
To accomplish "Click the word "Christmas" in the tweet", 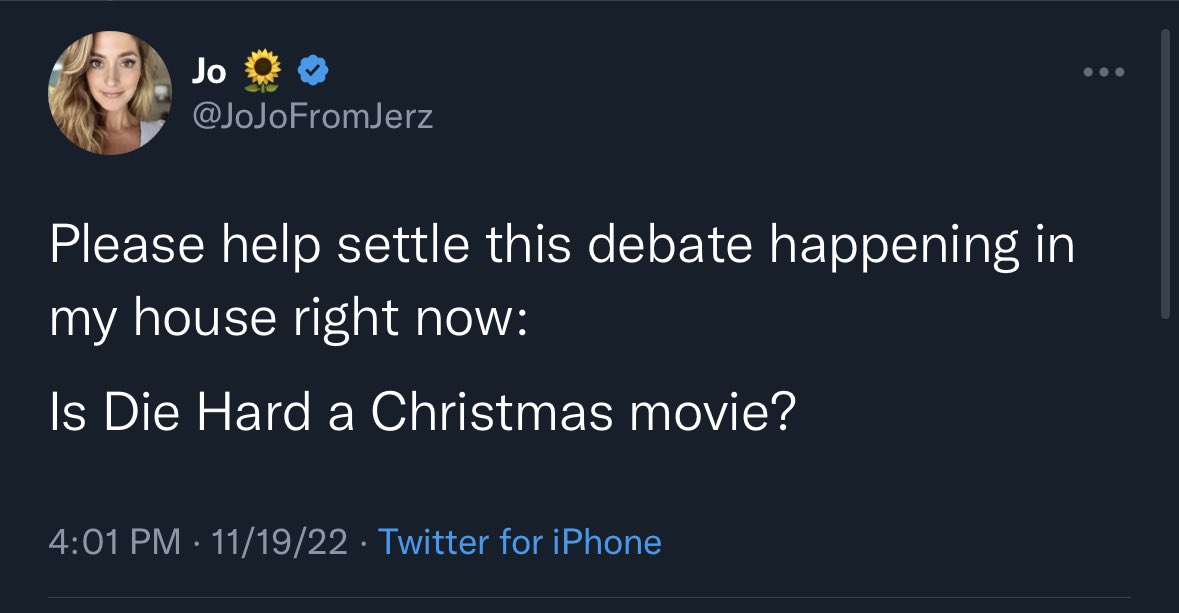I will tap(492, 412).
